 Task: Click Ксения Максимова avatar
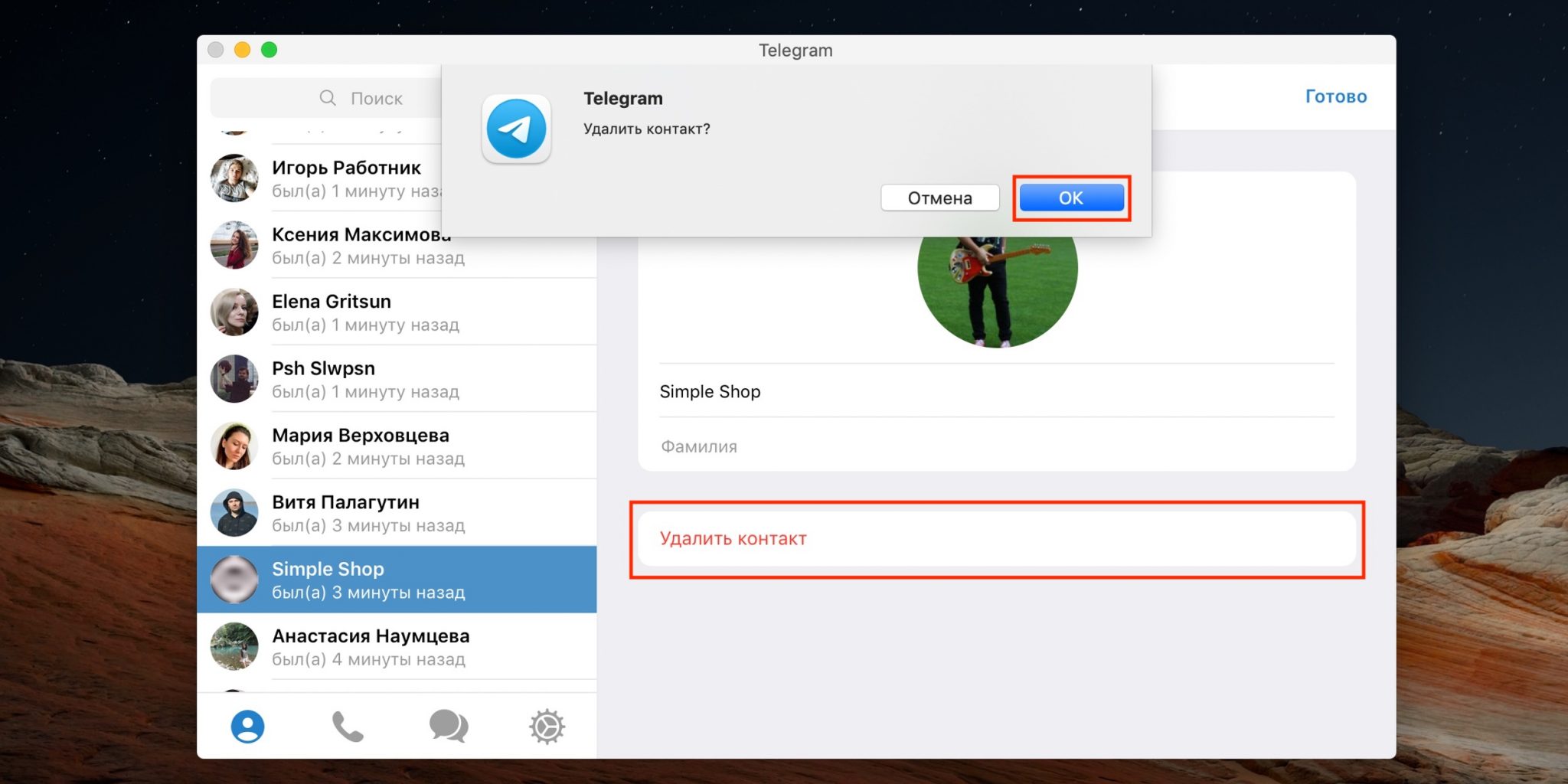coord(234,245)
